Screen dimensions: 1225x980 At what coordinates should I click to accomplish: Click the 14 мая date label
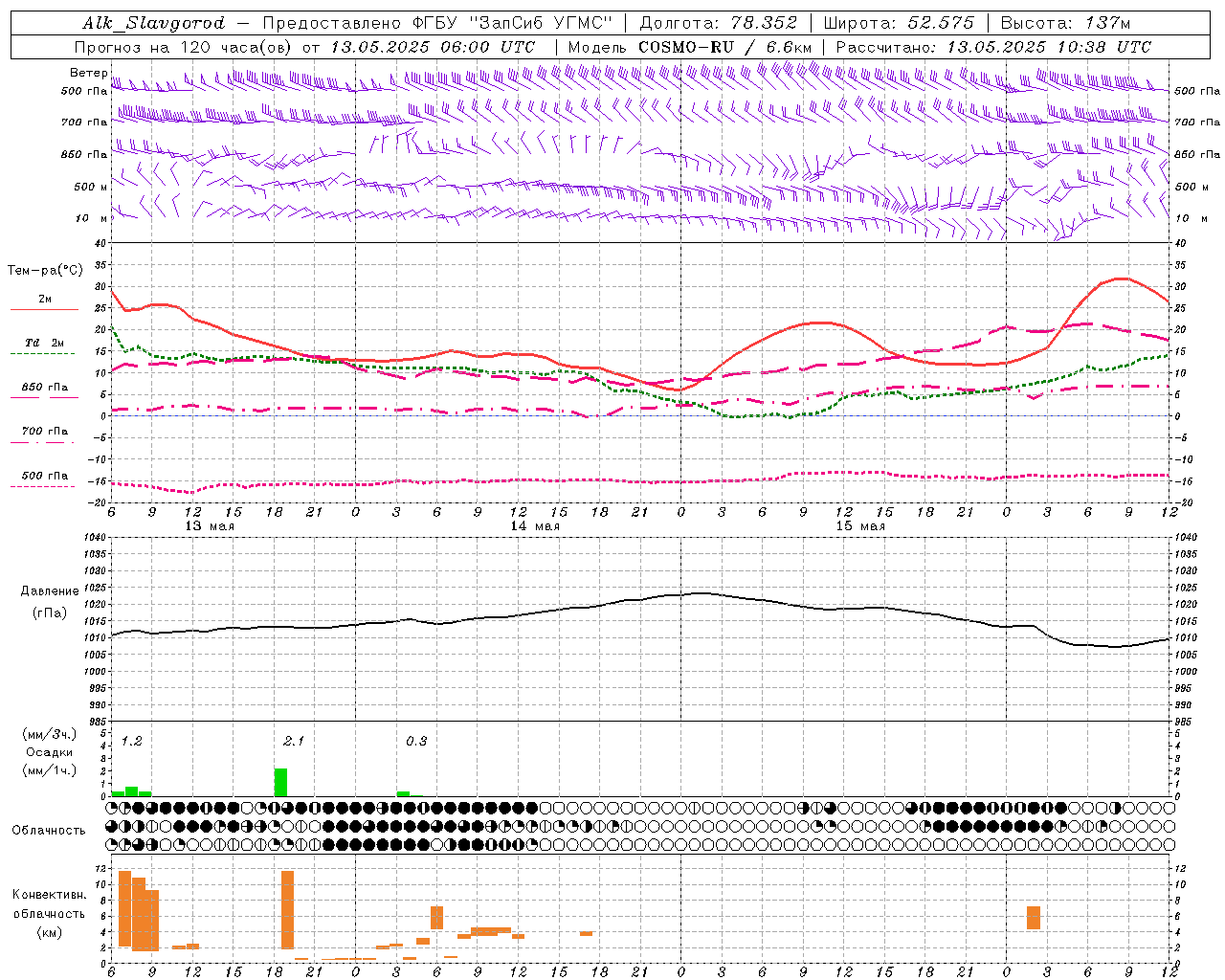pyautogui.click(x=535, y=526)
